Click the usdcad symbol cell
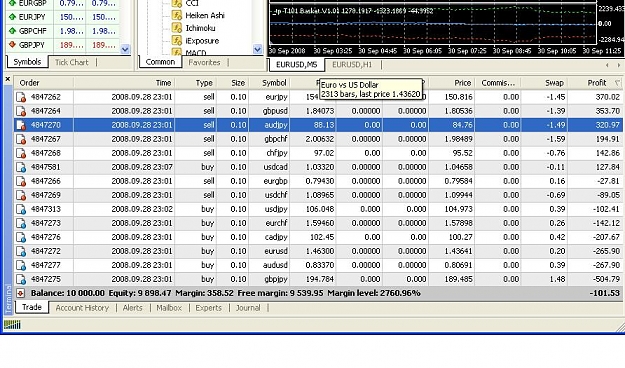The image size is (625, 368). coord(275,167)
